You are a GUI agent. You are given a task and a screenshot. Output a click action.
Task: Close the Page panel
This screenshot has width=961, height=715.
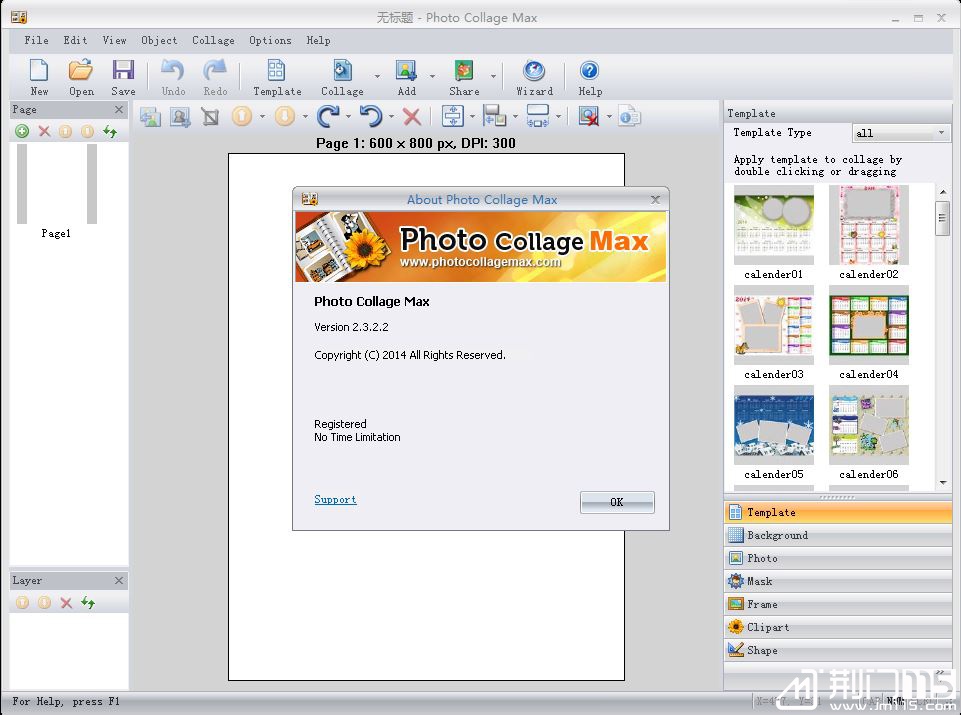click(x=119, y=110)
